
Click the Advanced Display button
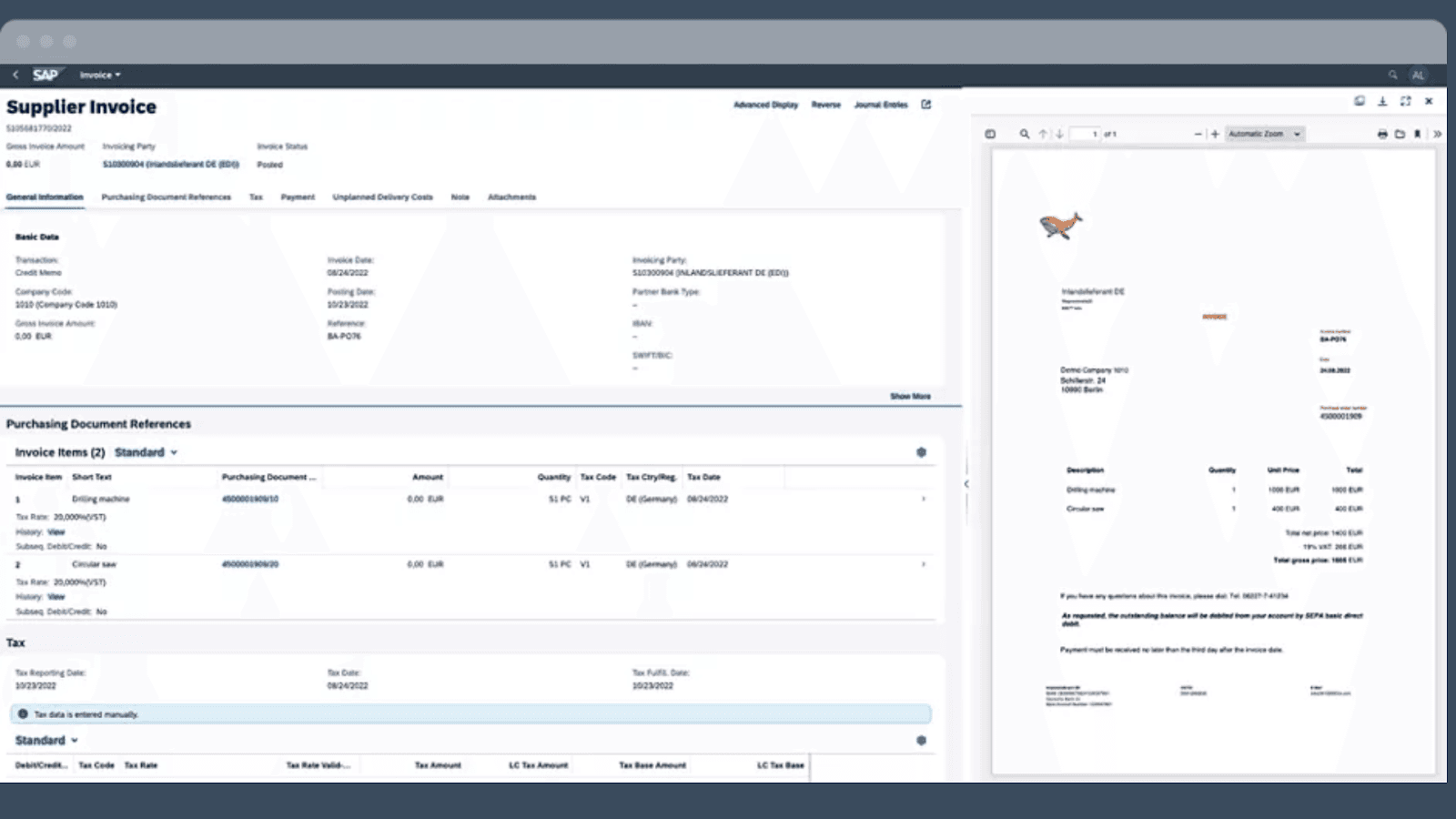tap(765, 105)
